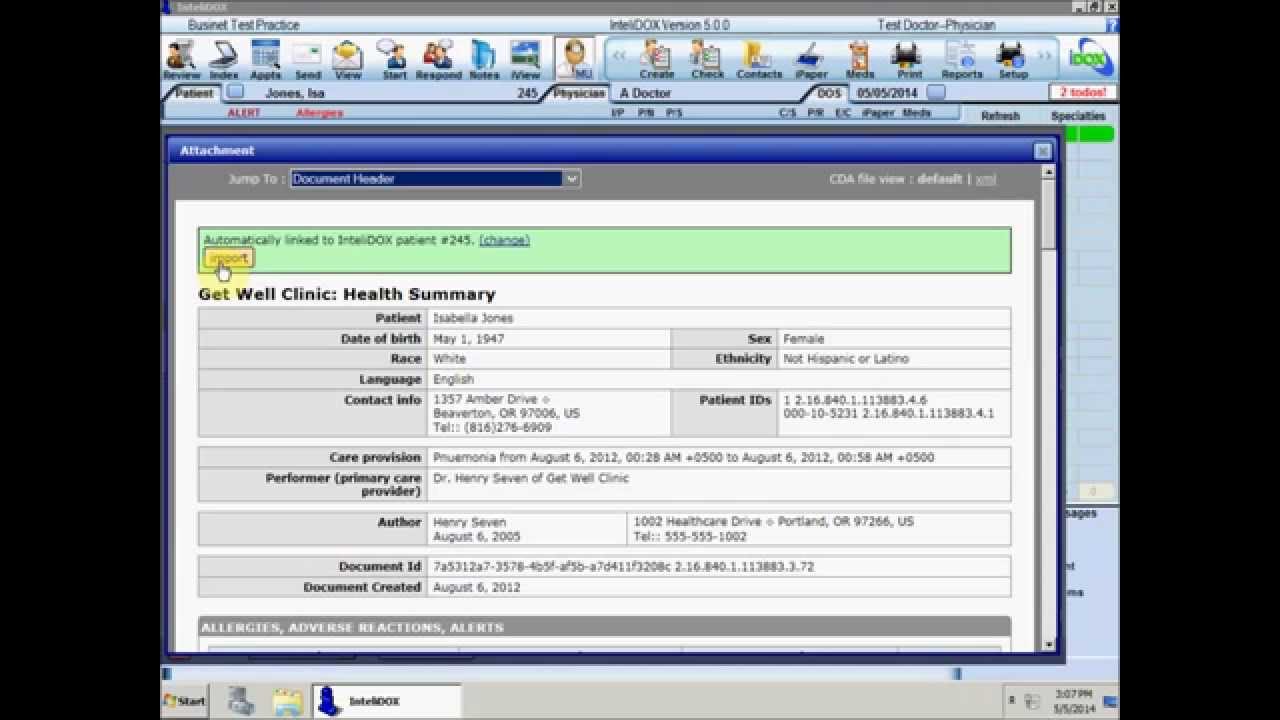Image resolution: width=1280 pixels, height=720 pixels.
Task: Open the Review tool in the toolbar
Action: click(181, 59)
